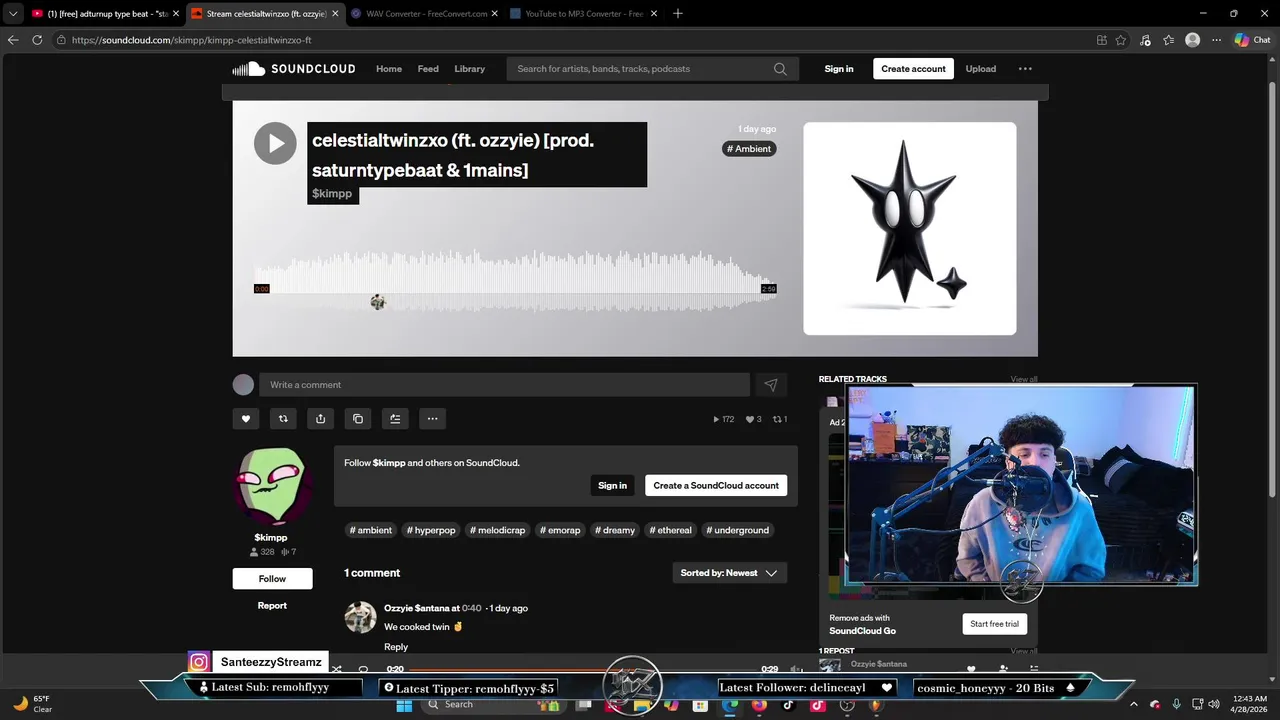
Task: Click Create a SoundCloud account
Action: 716,485
